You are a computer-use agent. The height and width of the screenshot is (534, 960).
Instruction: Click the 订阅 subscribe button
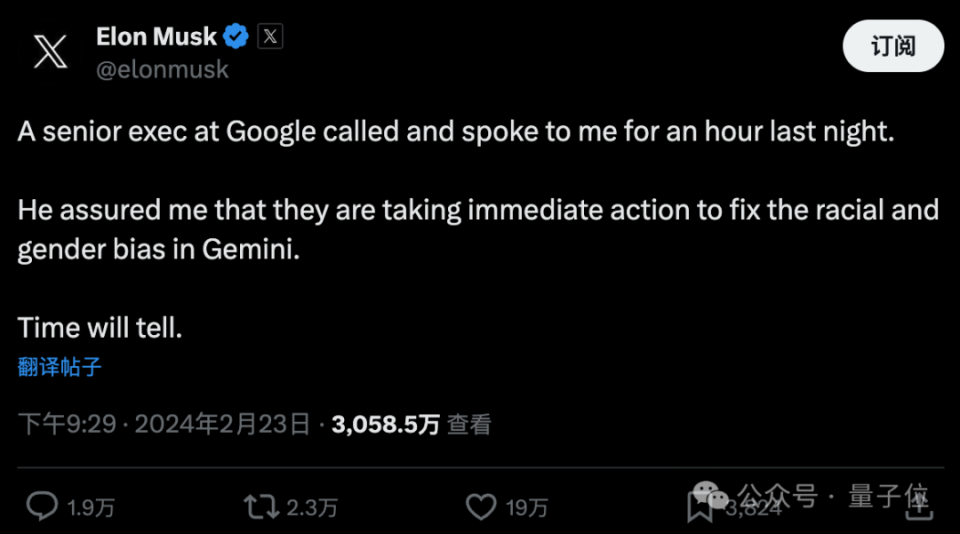[893, 46]
